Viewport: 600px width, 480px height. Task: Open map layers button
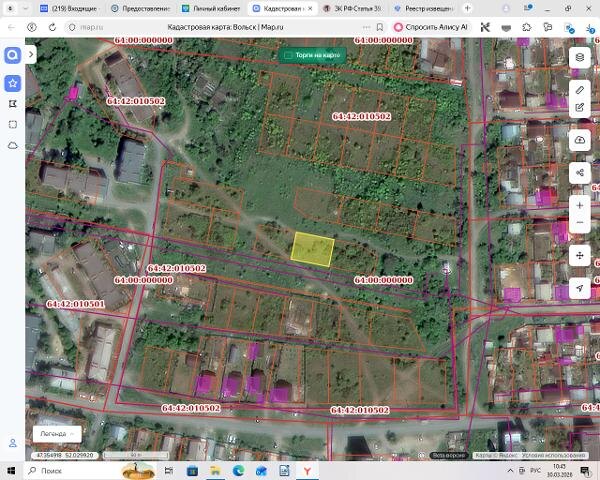[x=580, y=58]
